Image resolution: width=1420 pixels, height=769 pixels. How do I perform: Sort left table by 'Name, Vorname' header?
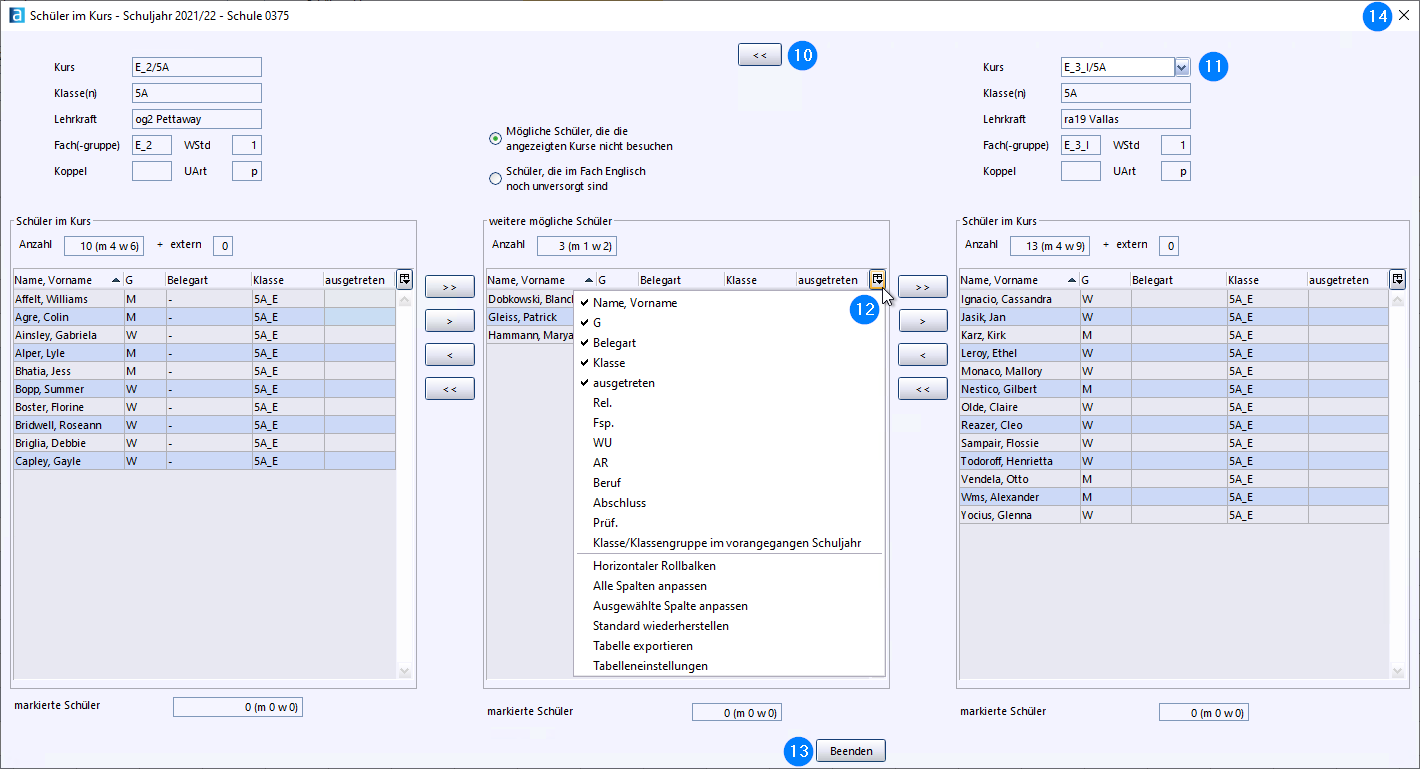tap(68, 280)
